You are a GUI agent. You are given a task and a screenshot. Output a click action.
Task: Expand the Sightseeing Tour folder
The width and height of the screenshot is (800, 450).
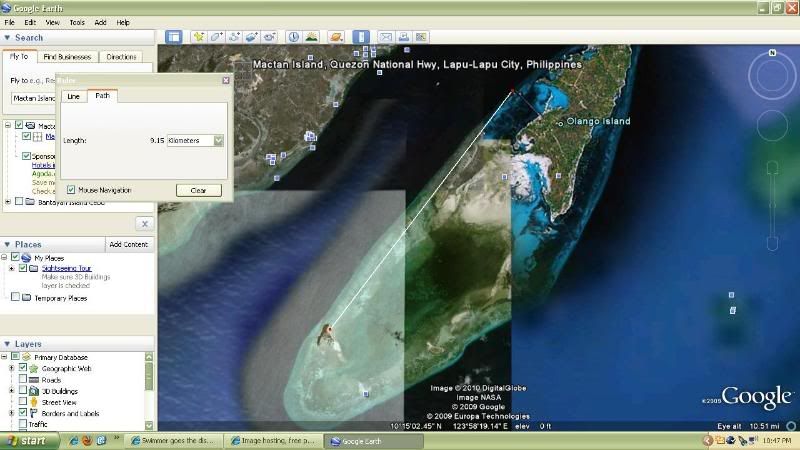[11, 268]
